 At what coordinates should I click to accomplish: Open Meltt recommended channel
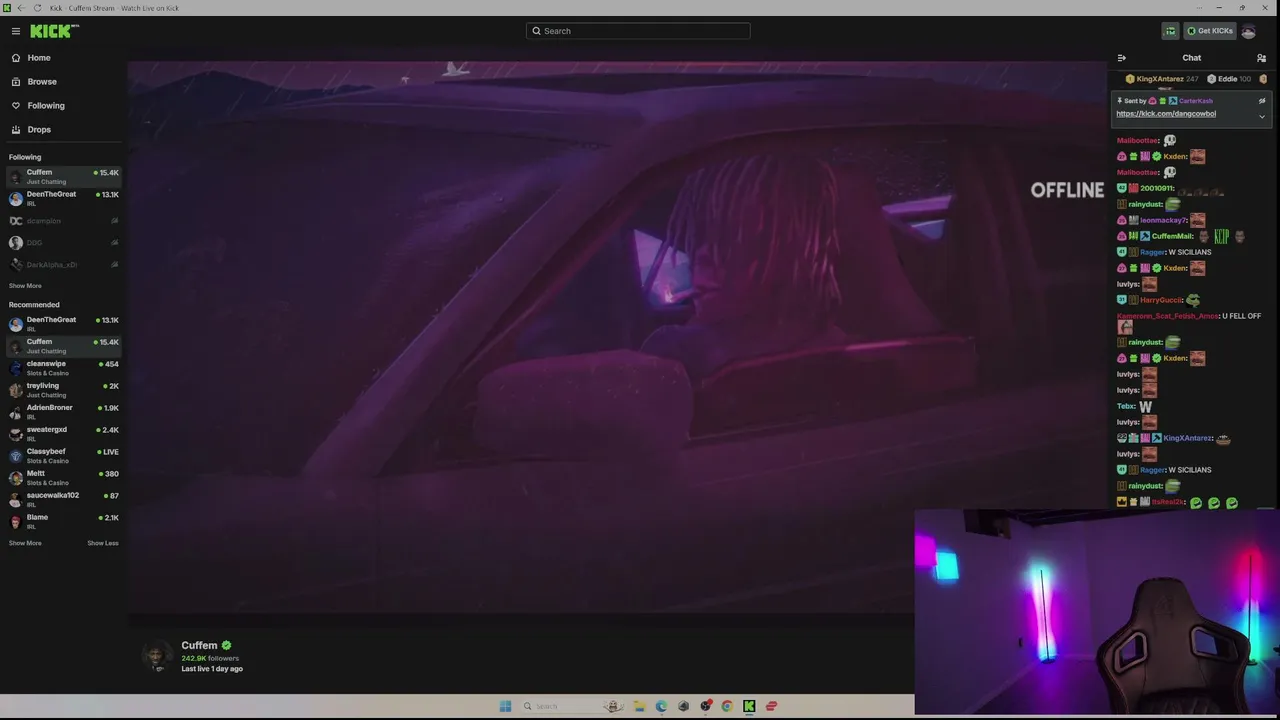62,478
